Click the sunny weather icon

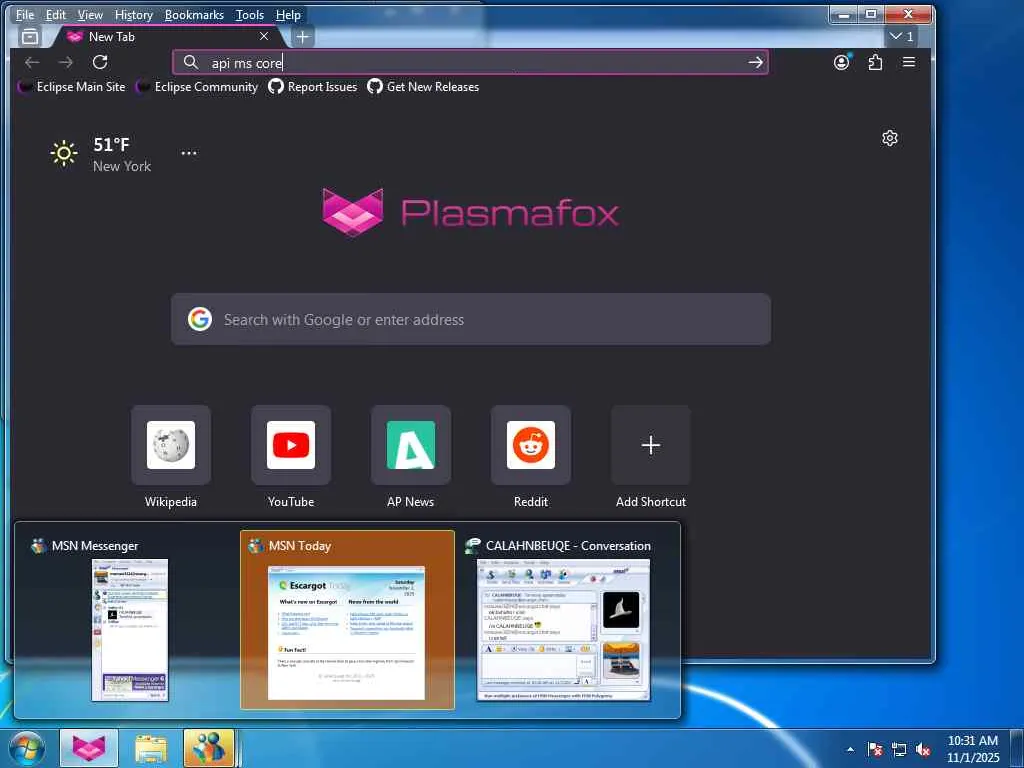64,153
